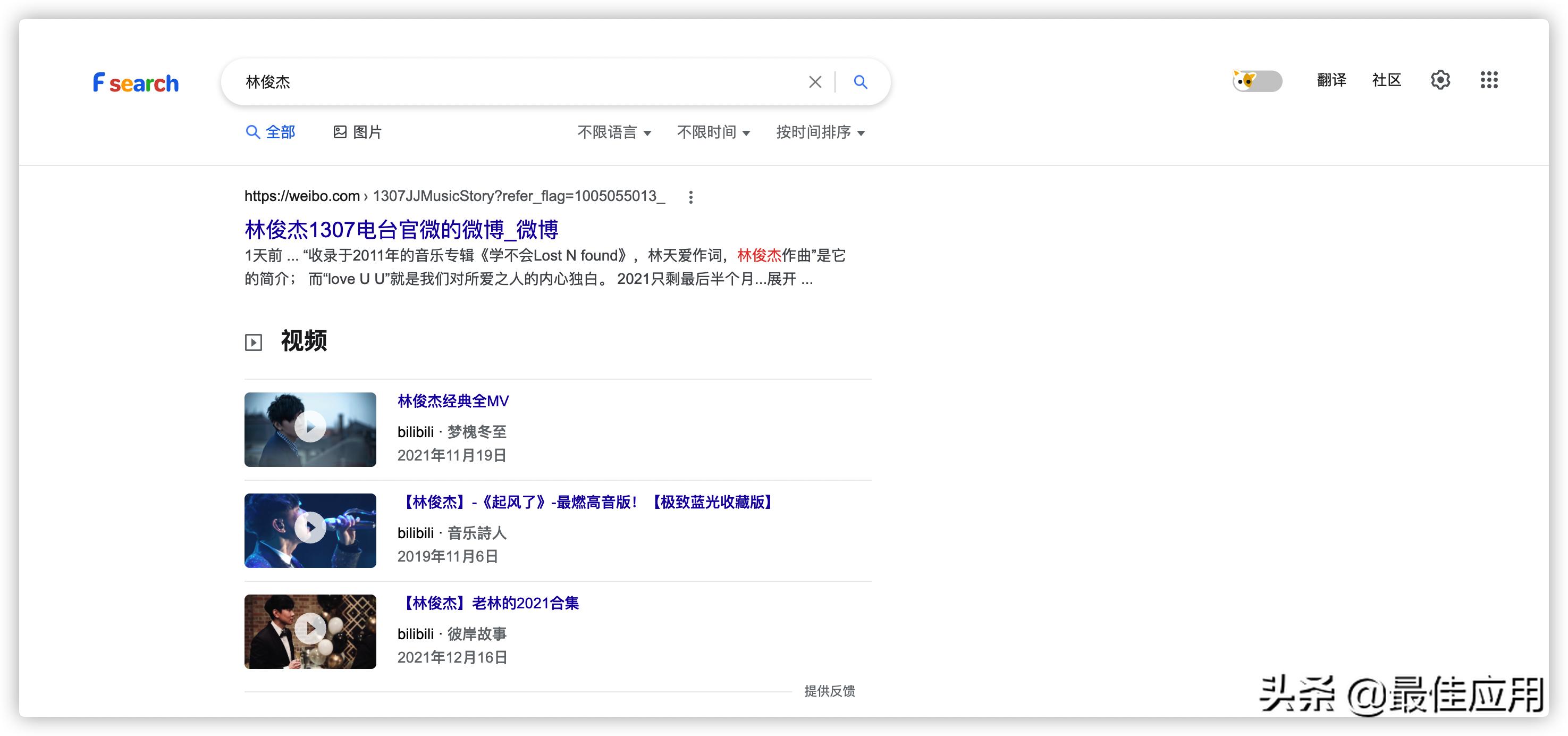Viewport: 1568px width, 736px height.
Task: Click the F search logo
Action: 136,82
